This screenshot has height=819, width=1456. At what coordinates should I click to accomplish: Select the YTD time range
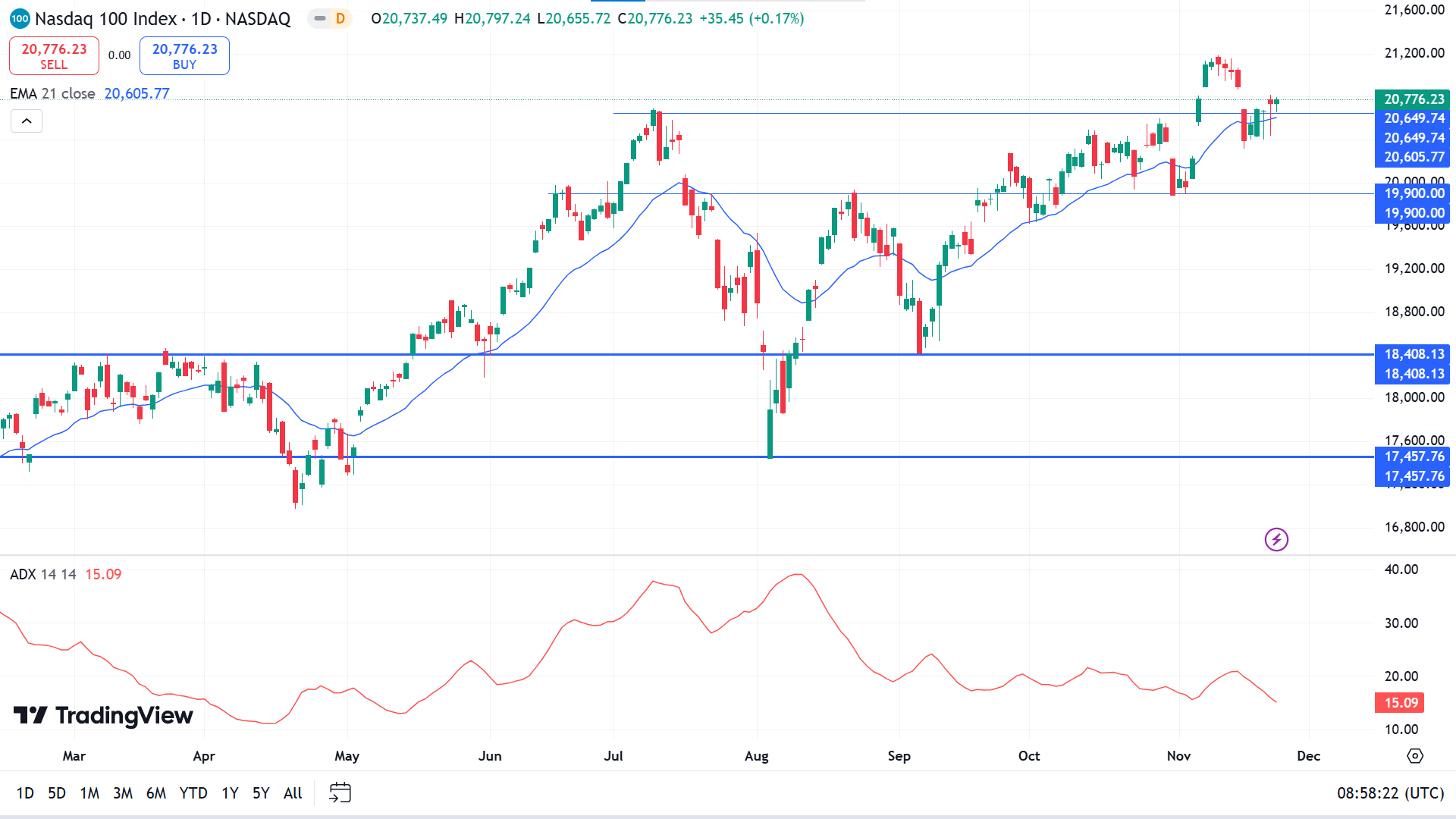click(193, 792)
